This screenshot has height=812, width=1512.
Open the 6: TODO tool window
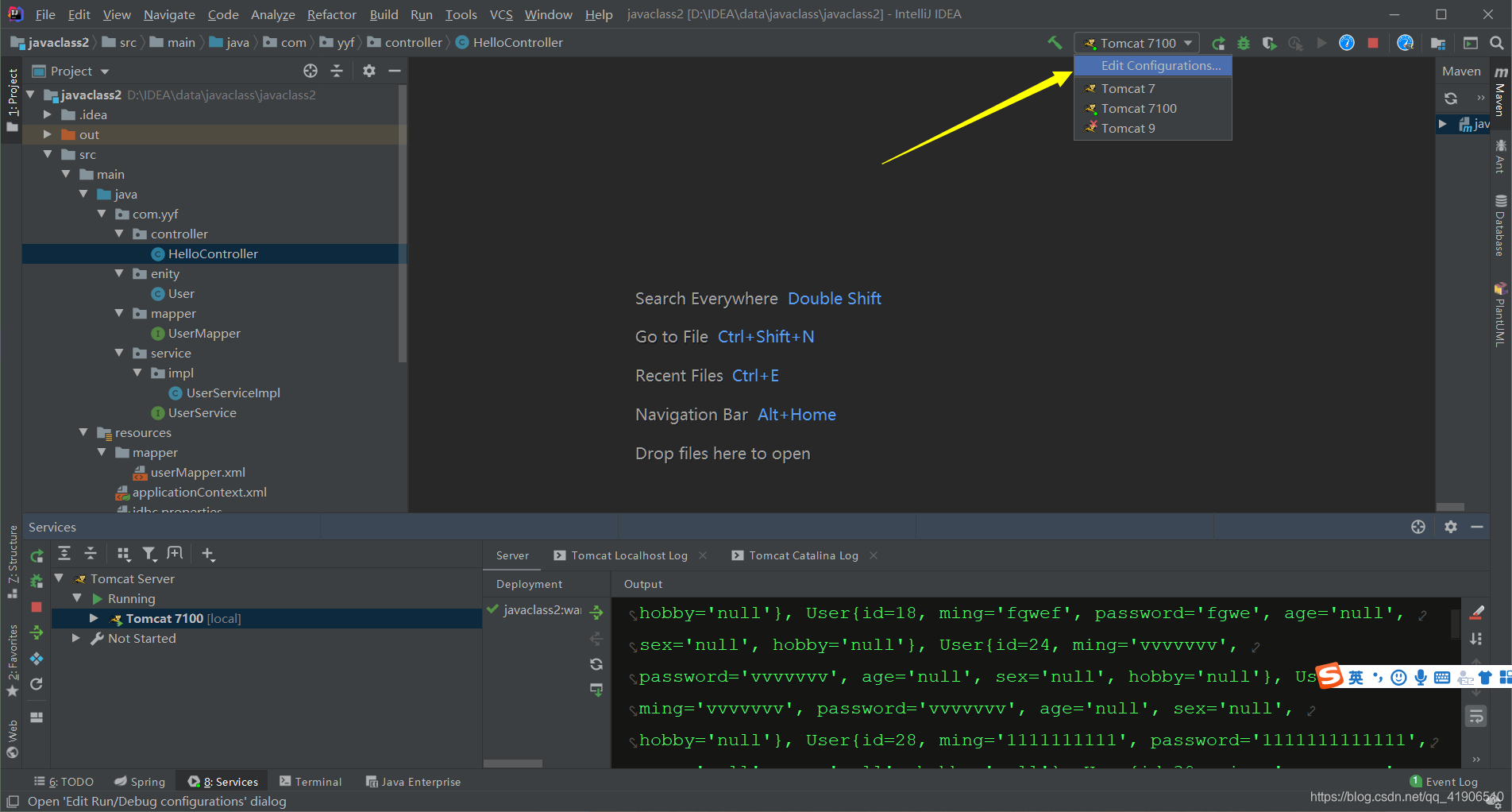pos(64,782)
